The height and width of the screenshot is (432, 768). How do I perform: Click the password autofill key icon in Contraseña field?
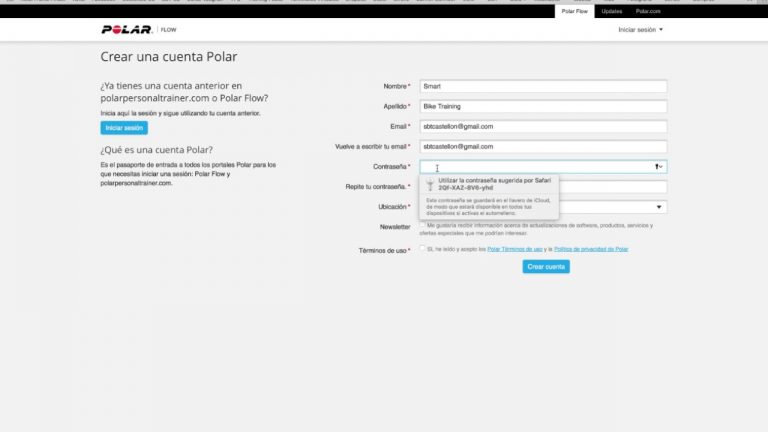pos(659,167)
